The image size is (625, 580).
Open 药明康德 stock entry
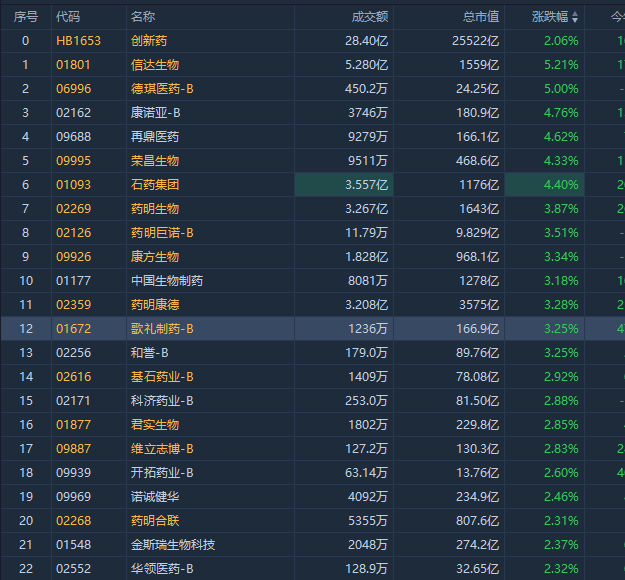click(x=155, y=305)
